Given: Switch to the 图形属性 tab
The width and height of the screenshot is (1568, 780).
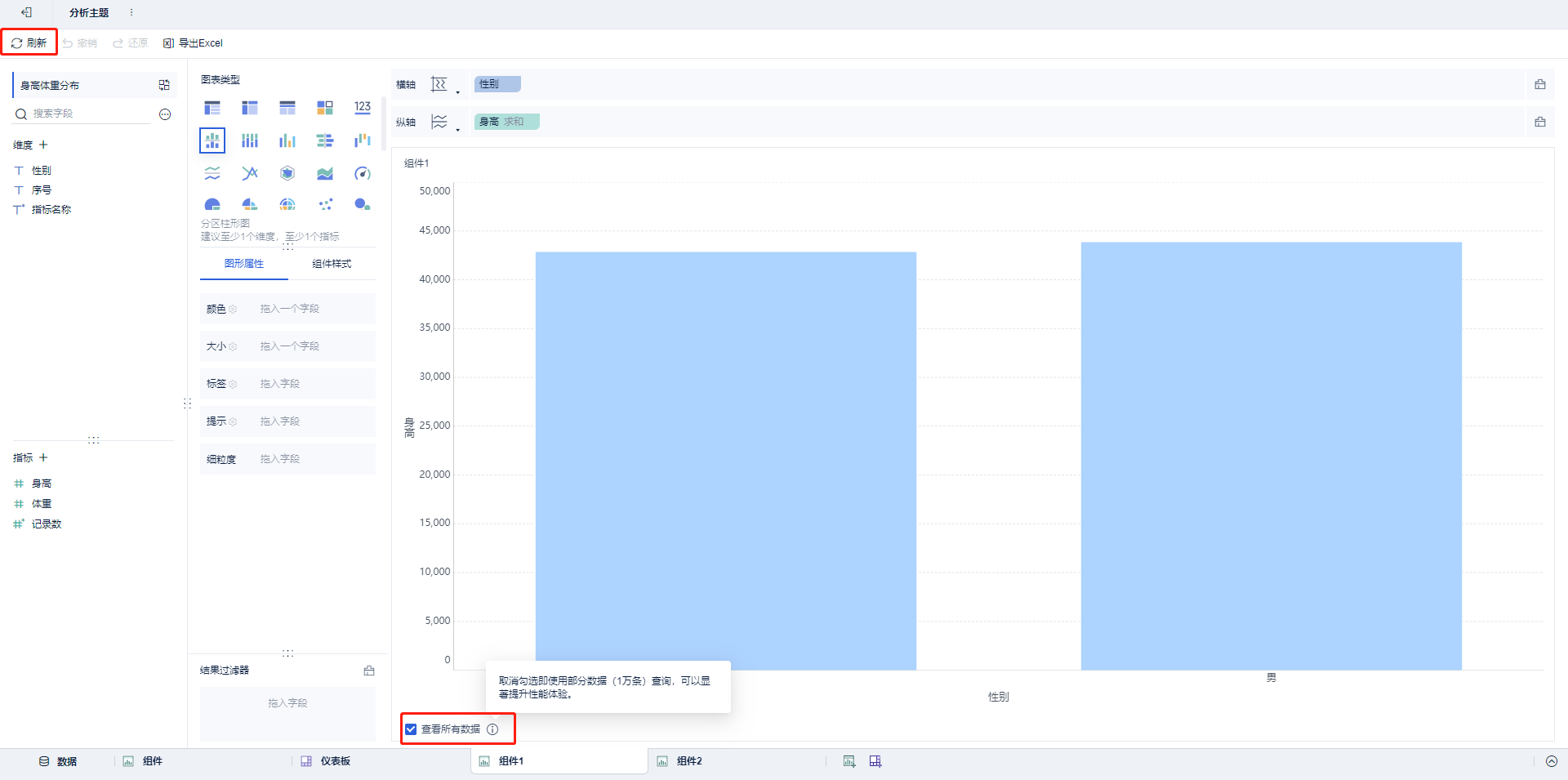Looking at the screenshot, I should [244, 264].
